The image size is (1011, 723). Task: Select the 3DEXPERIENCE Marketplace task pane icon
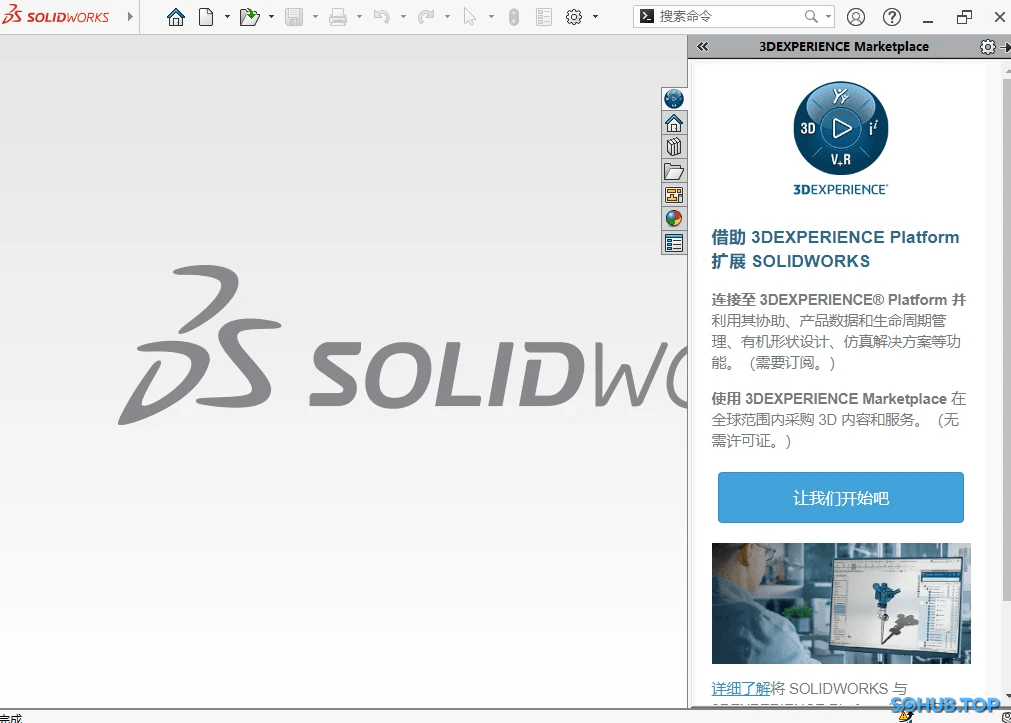coord(674,99)
